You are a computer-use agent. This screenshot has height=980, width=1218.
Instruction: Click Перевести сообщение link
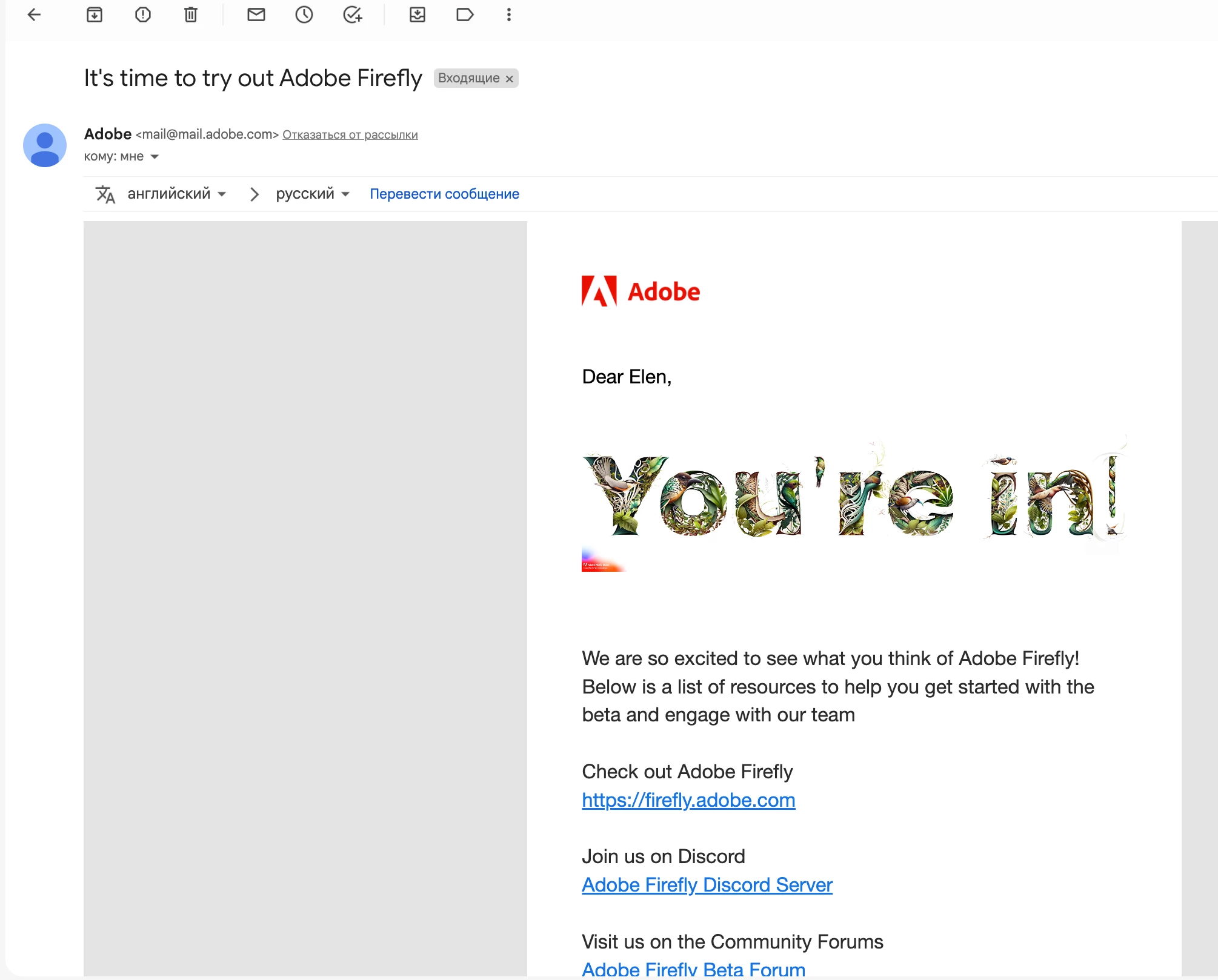click(444, 194)
